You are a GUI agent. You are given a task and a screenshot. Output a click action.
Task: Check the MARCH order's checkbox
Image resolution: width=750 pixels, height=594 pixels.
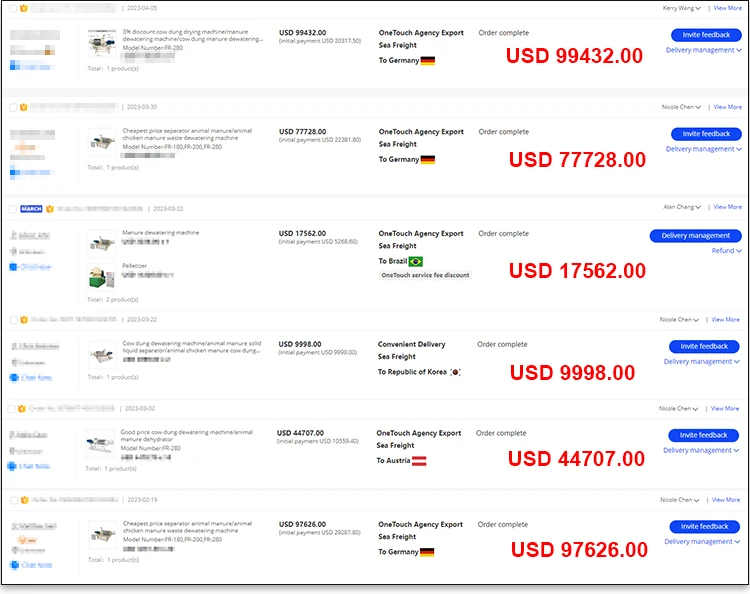coord(11,209)
